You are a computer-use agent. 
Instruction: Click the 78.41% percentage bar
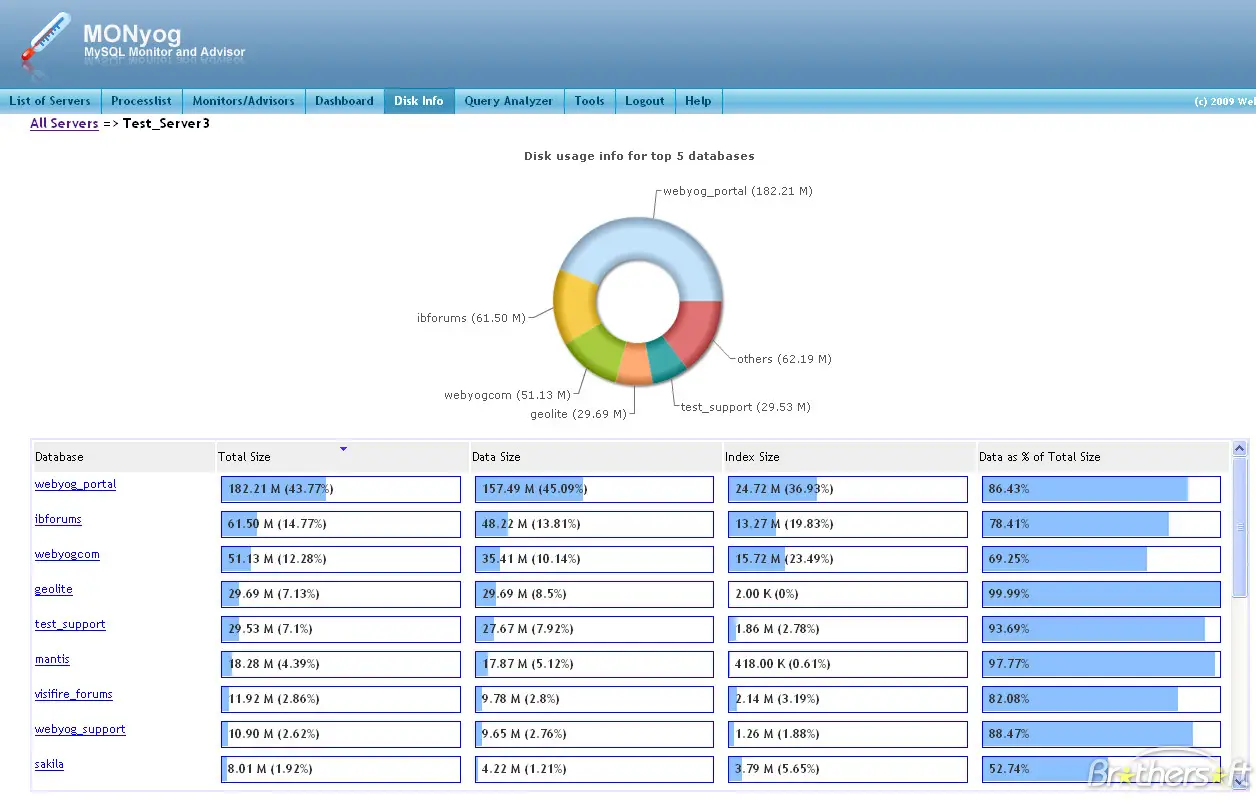point(1101,524)
